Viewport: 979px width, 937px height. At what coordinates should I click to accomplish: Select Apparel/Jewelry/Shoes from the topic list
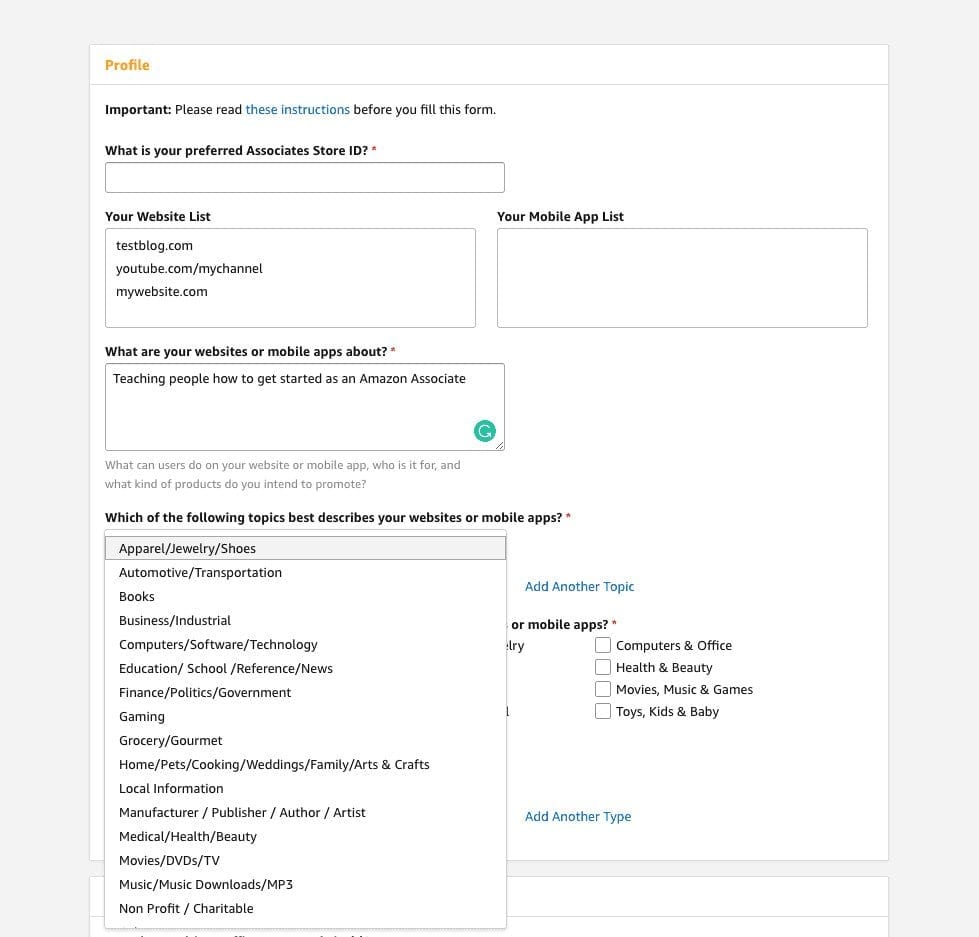[x=305, y=548]
